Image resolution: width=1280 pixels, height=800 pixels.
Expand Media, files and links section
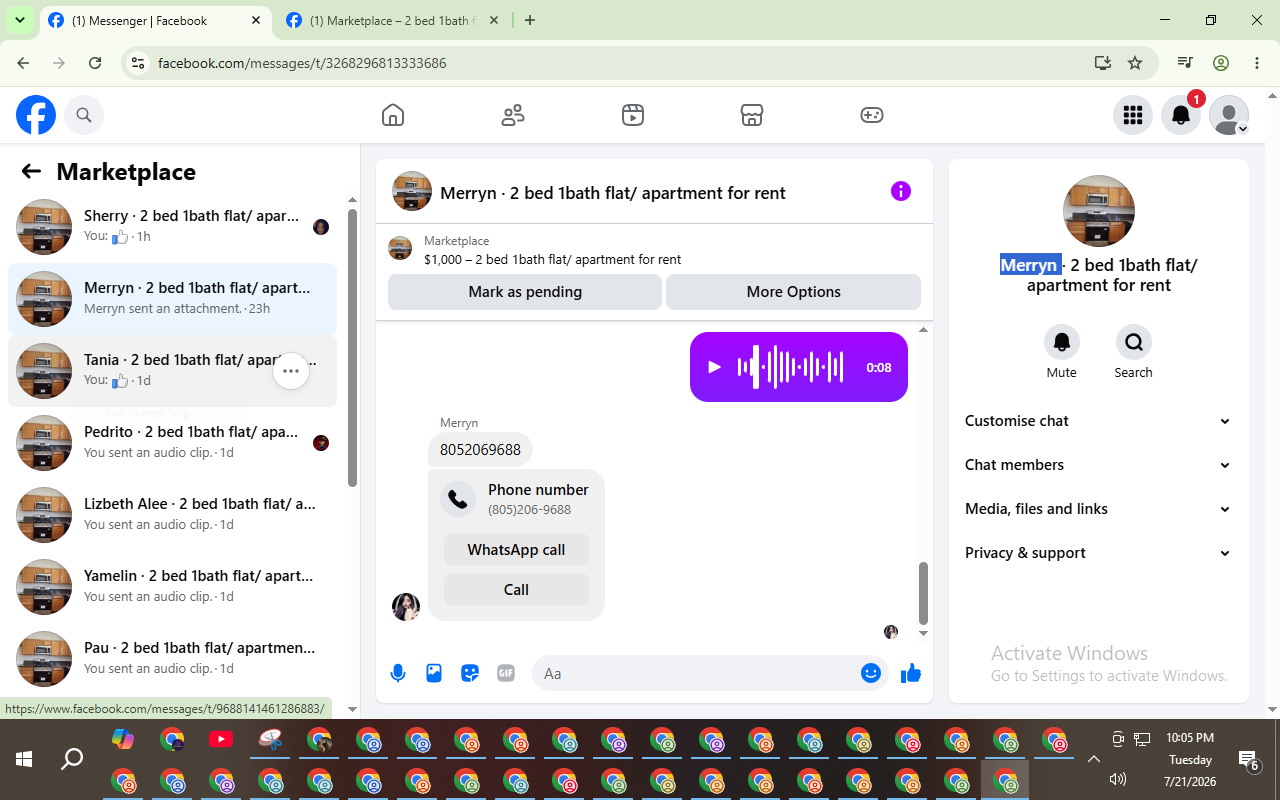coord(1098,509)
